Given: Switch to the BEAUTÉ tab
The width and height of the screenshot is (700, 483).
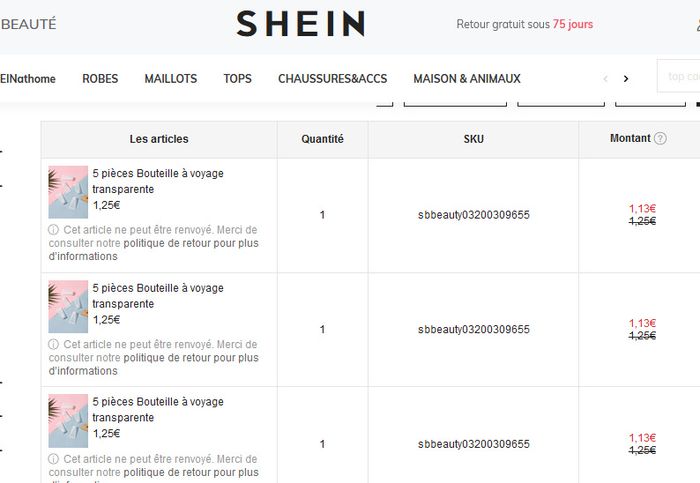Looking at the screenshot, I should pos(29,24).
